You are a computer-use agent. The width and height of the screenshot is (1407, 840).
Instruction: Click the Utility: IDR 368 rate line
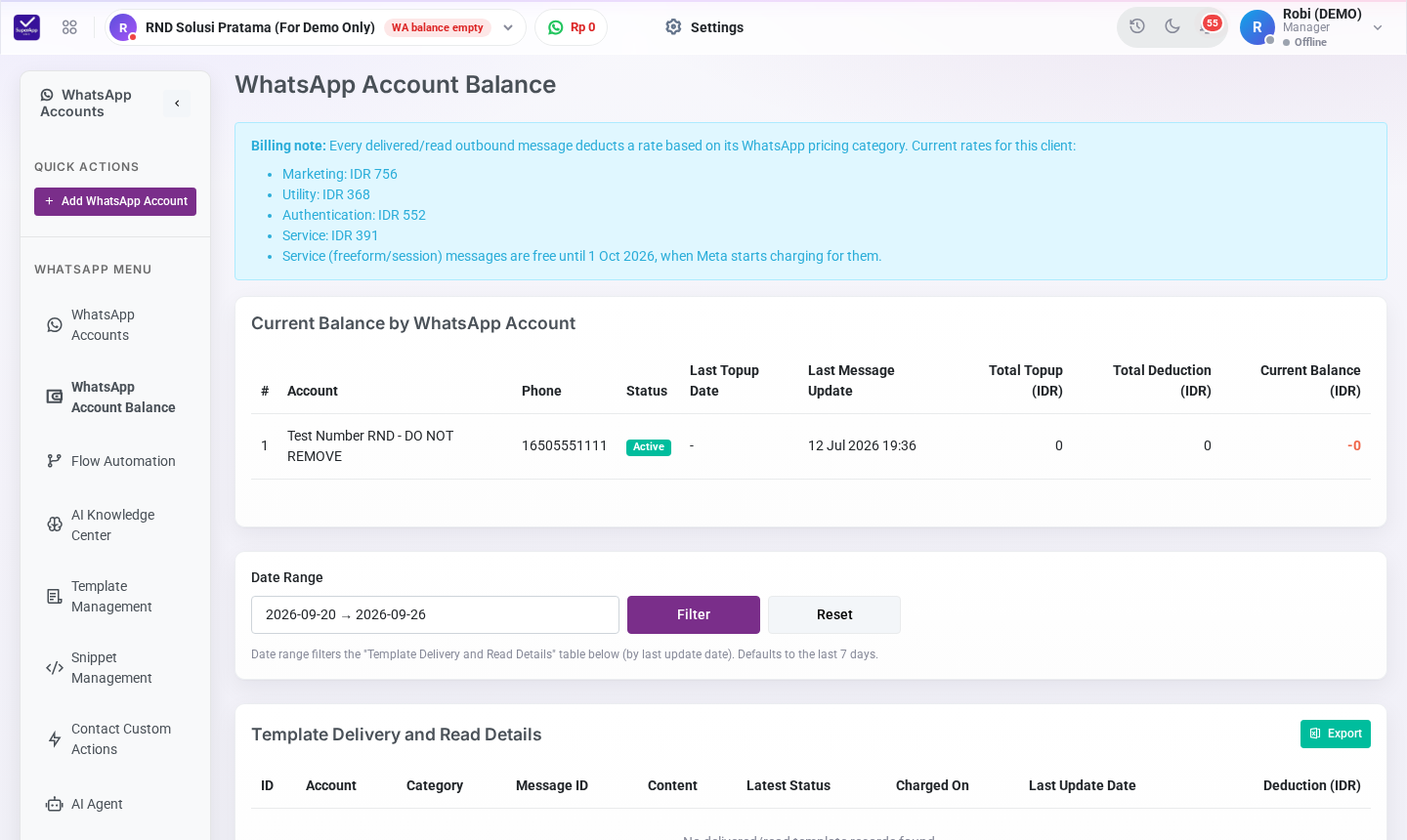click(326, 194)
